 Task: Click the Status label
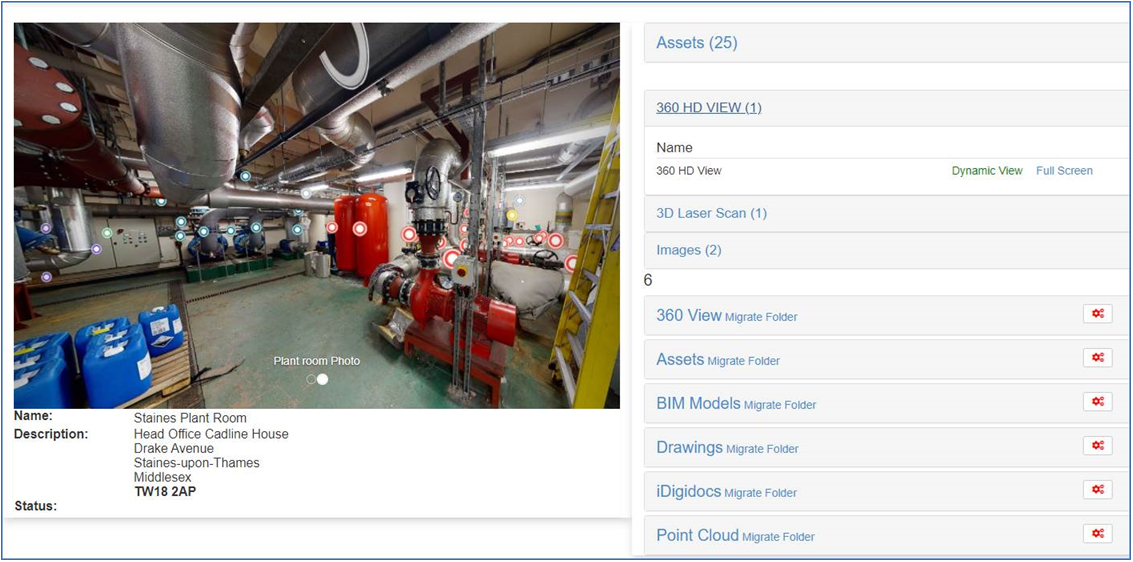click(35, 506)
